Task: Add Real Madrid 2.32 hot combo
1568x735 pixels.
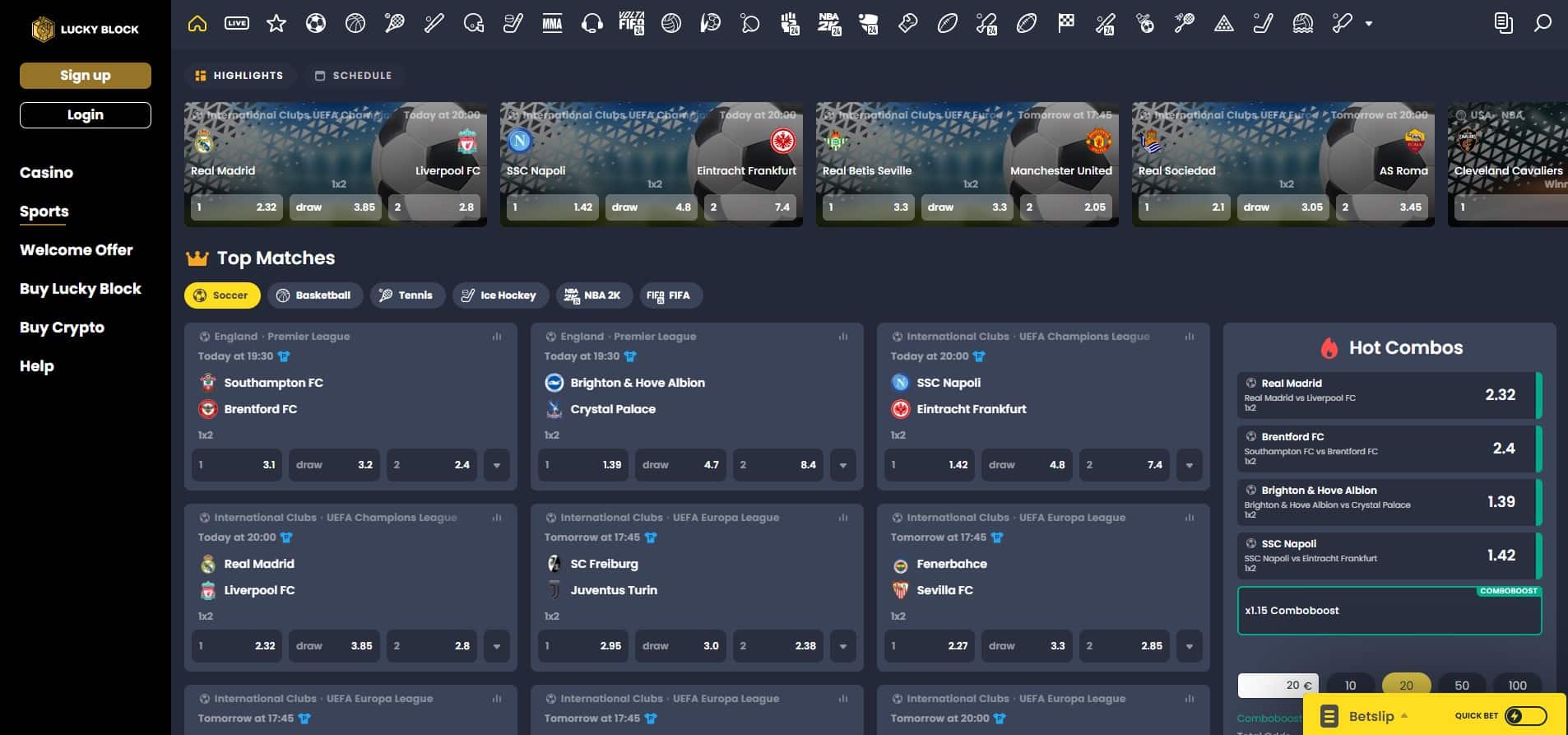Action: (1389, 395)
